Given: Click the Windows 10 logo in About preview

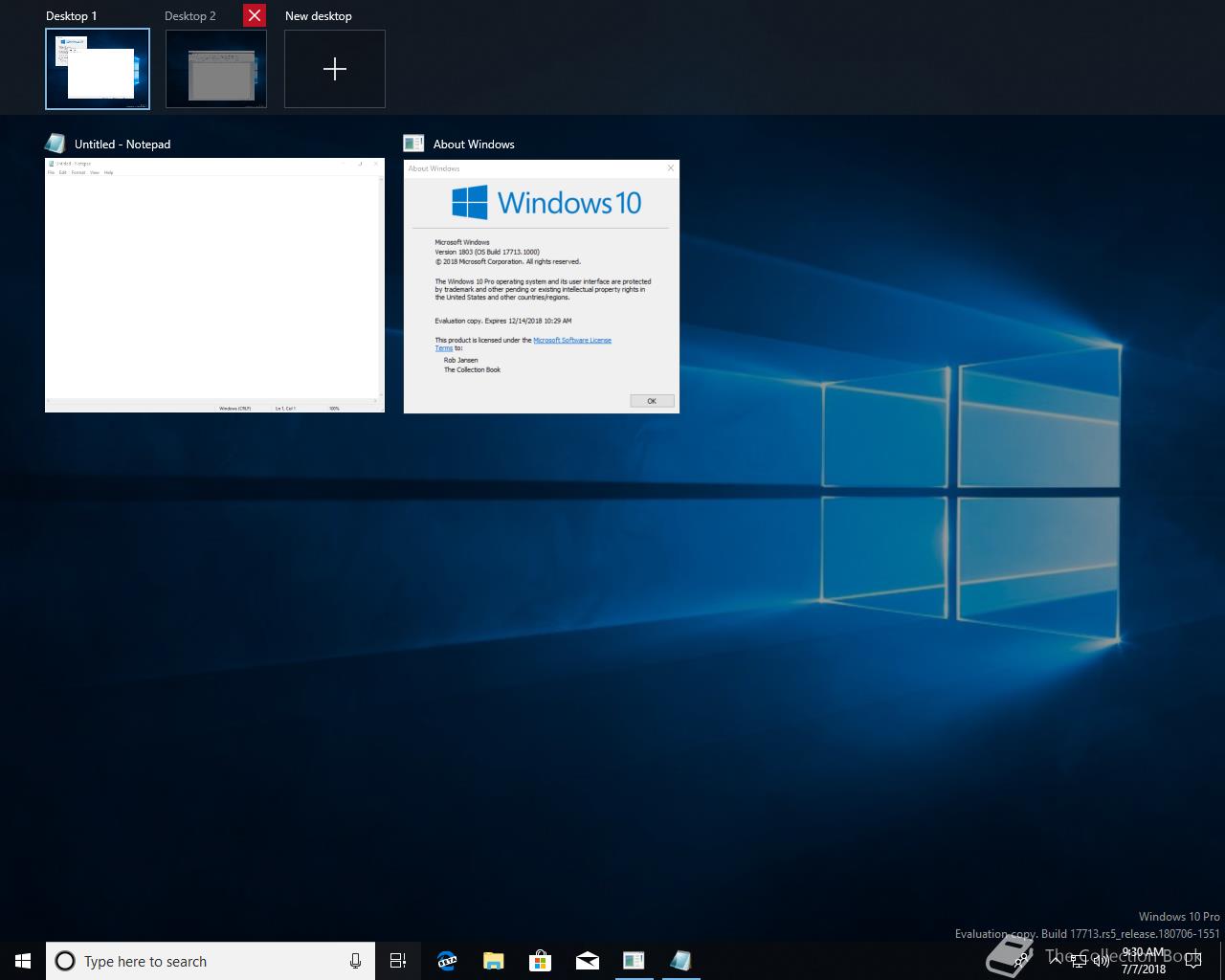Looking at the screenshot, I should coord(546,203).
